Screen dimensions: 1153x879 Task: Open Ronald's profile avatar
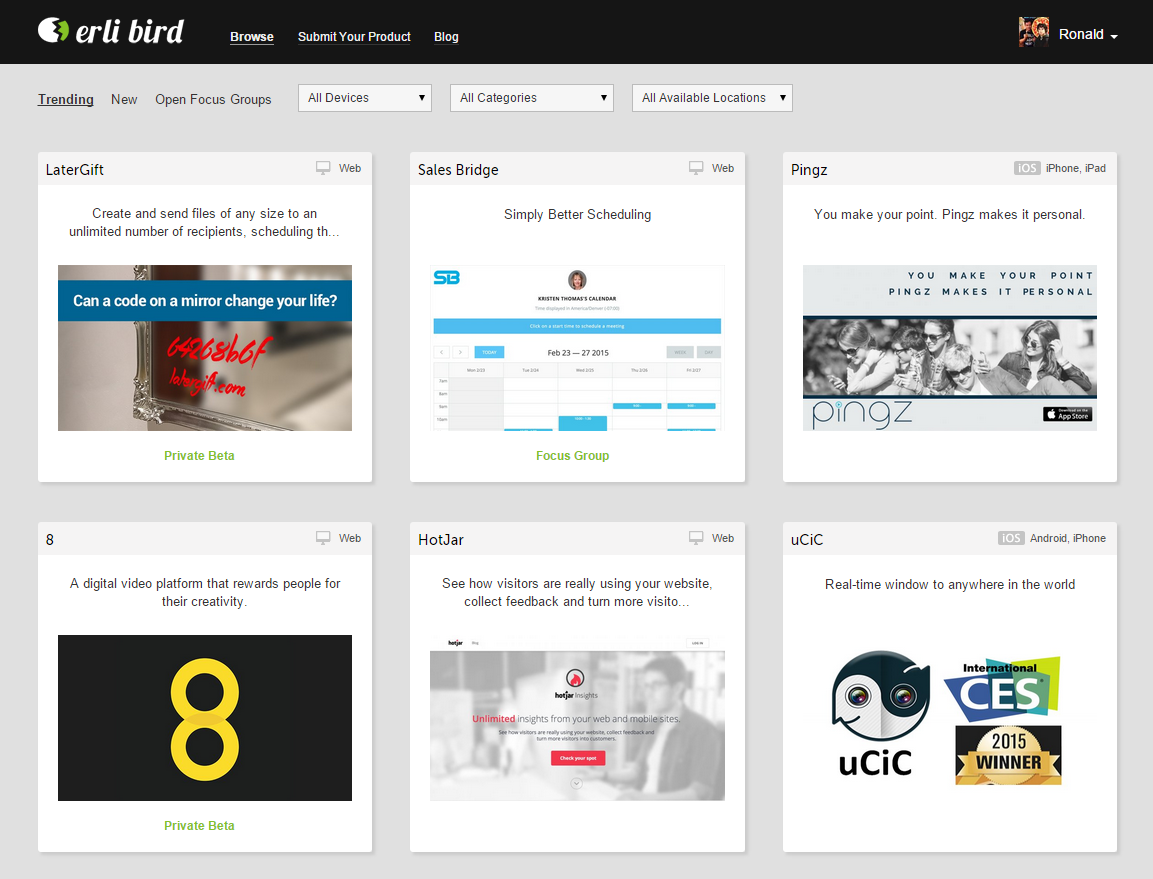pos(1033,31)
